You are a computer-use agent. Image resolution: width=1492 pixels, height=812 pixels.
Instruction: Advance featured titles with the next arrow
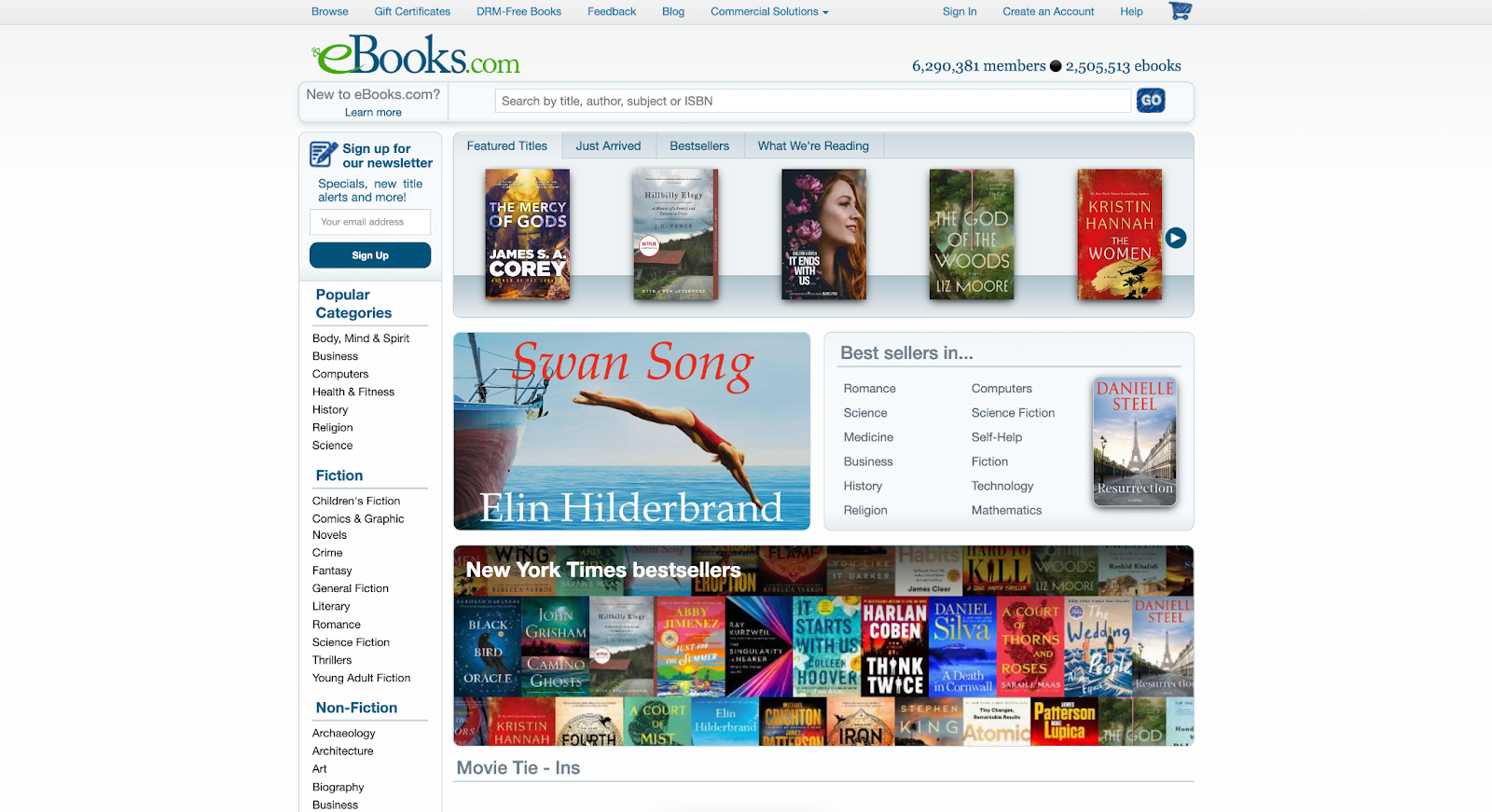click(1176, 238)
